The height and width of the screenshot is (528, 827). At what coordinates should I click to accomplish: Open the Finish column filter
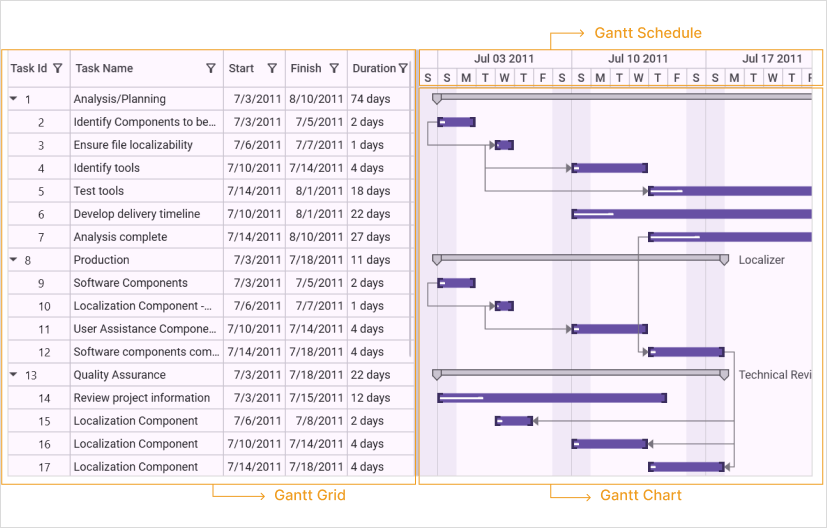click(334, 69)
